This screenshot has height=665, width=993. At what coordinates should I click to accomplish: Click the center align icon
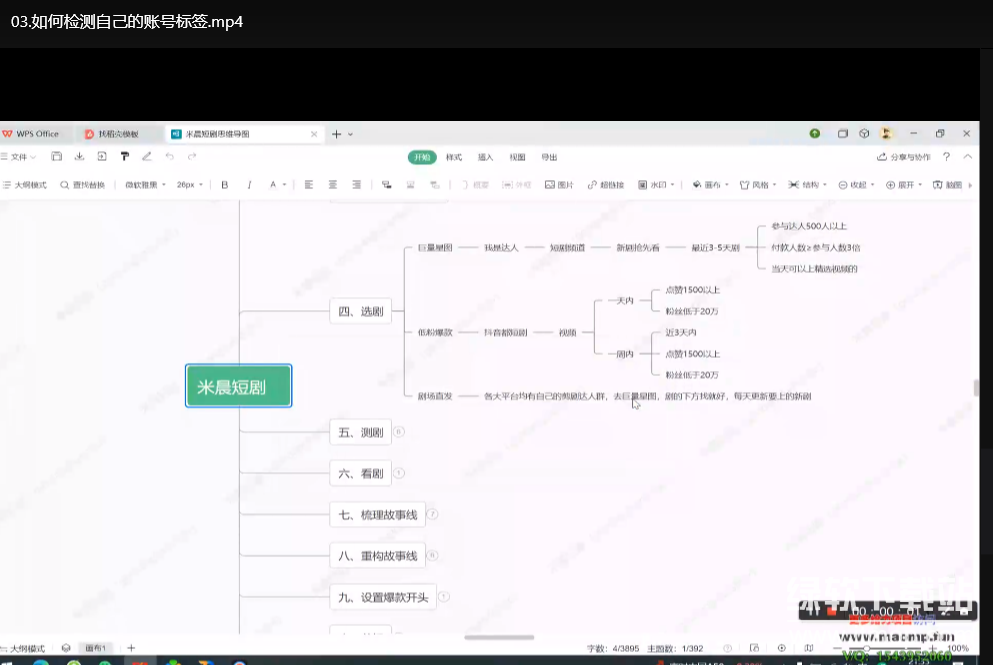point(332,185)
